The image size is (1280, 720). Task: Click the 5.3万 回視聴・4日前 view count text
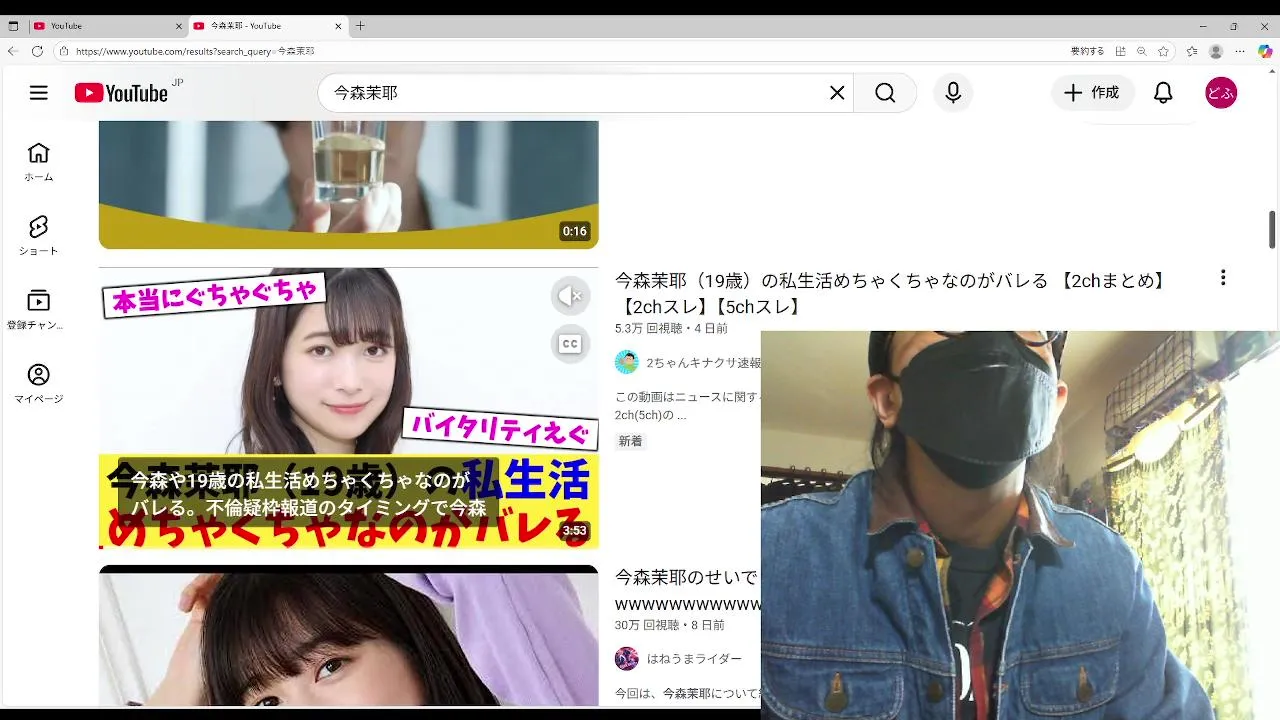(x=671, y=328)
